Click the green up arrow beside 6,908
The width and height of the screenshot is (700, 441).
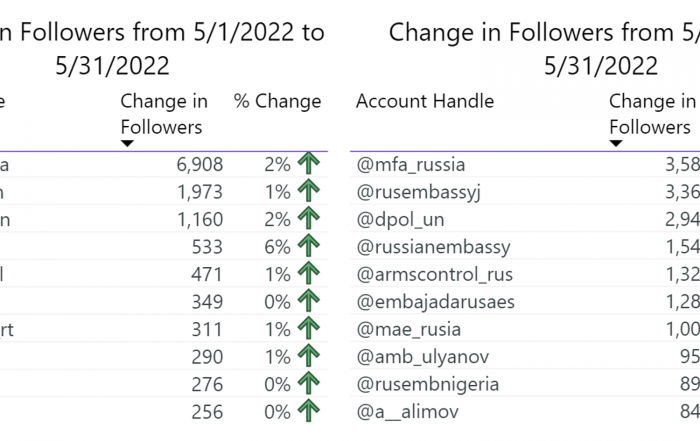pyautogui.click(x=308, y=163)
